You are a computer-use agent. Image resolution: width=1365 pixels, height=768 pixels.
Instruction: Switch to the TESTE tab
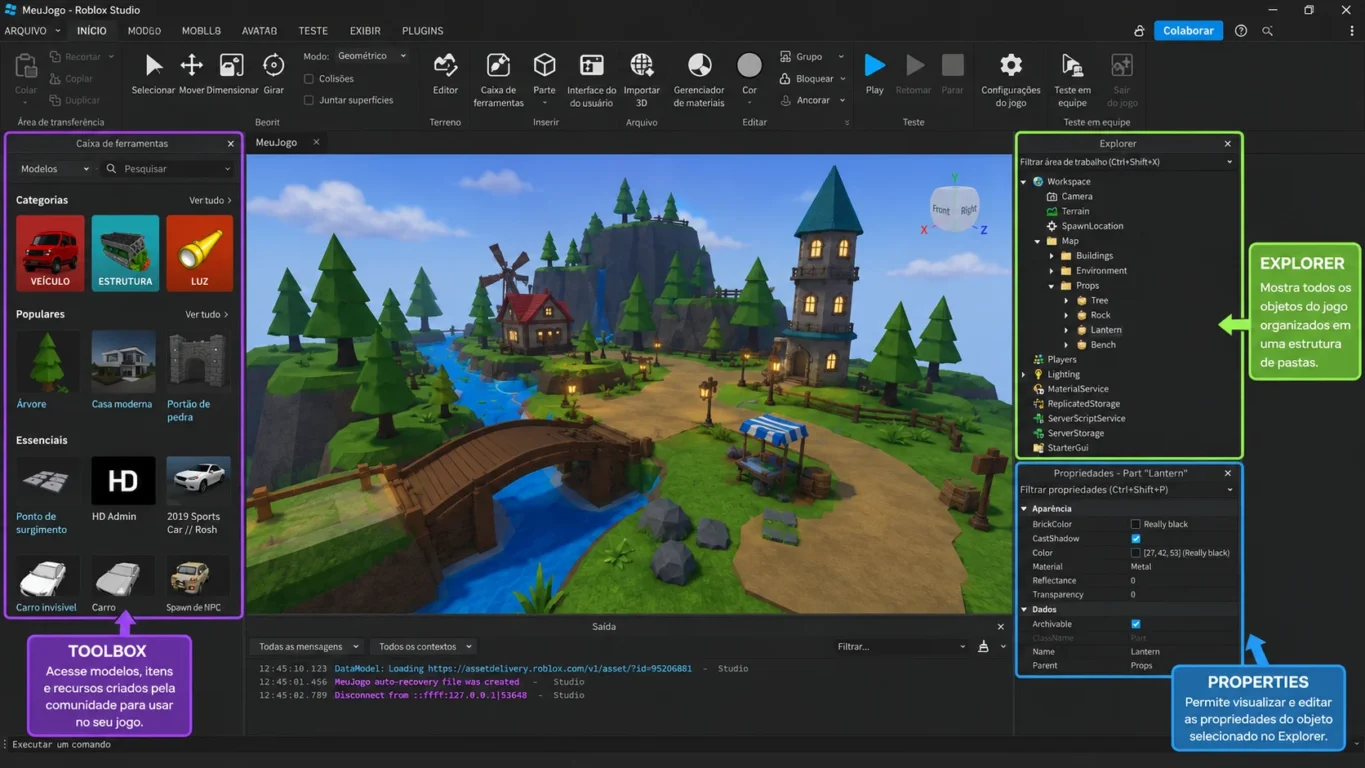(x=313, y=31)
